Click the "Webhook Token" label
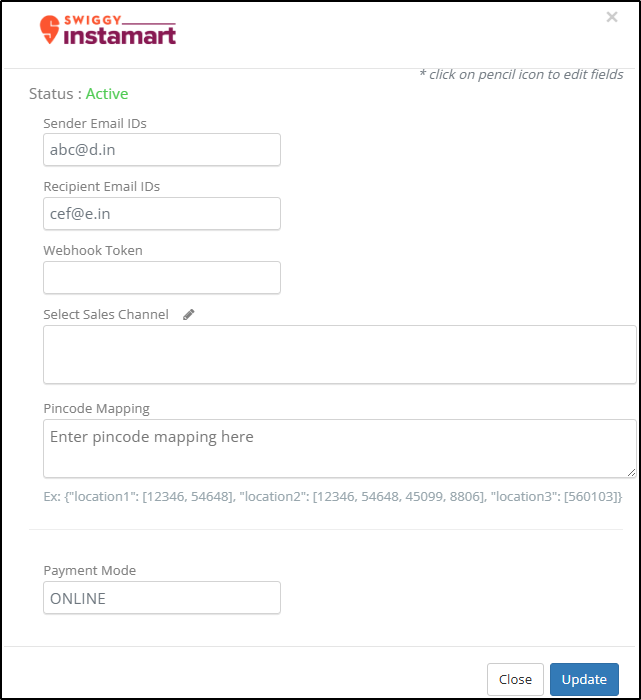 pos(93,251)
